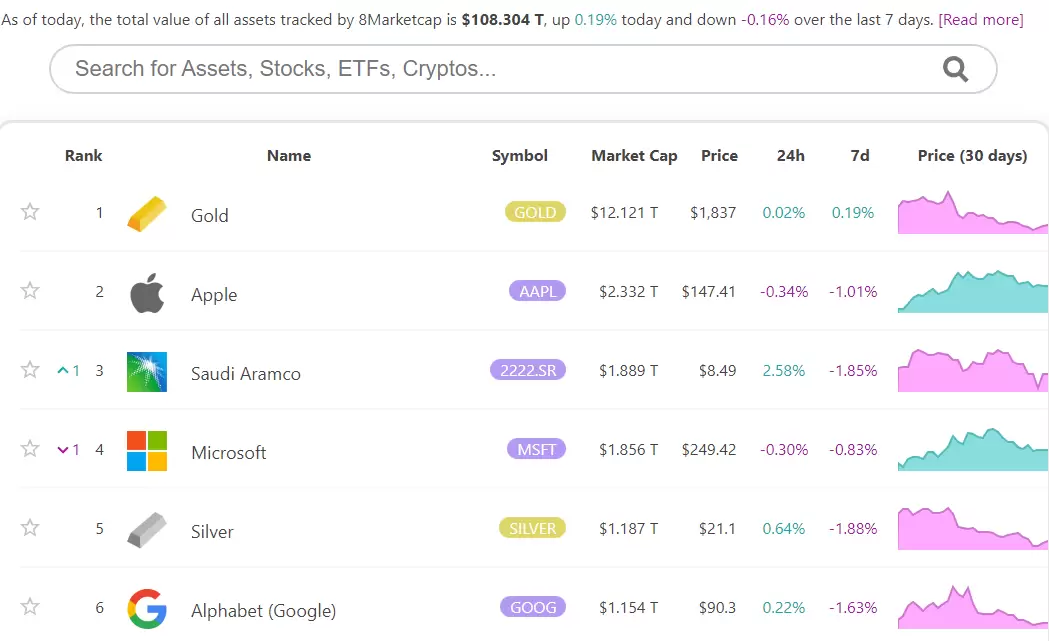This screenshot has width=1049, height=641.
Task: Open the [Read more] link
Action: [x=981, y=20]
